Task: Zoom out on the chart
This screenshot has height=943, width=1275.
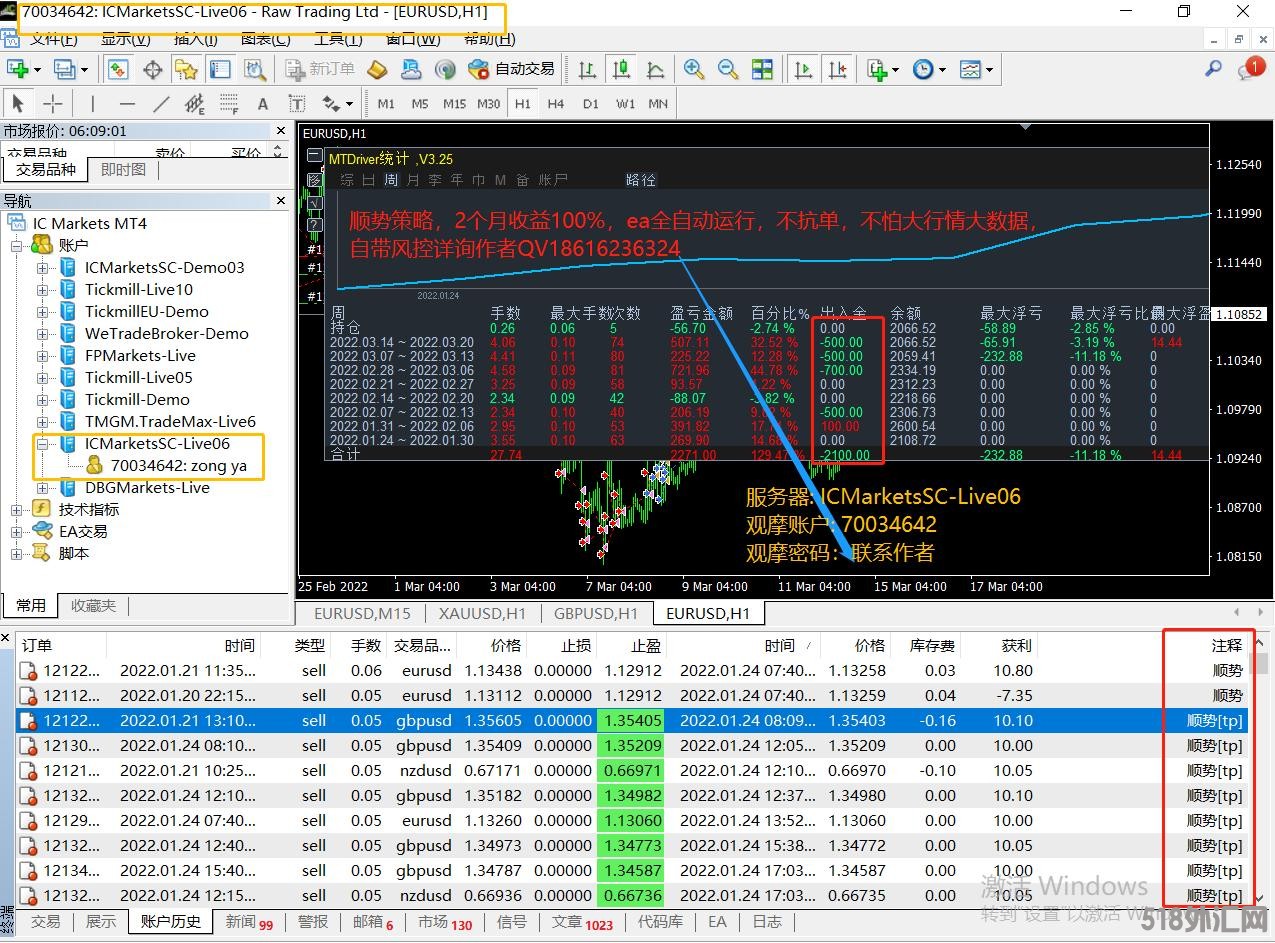Action: coord(728,69)
